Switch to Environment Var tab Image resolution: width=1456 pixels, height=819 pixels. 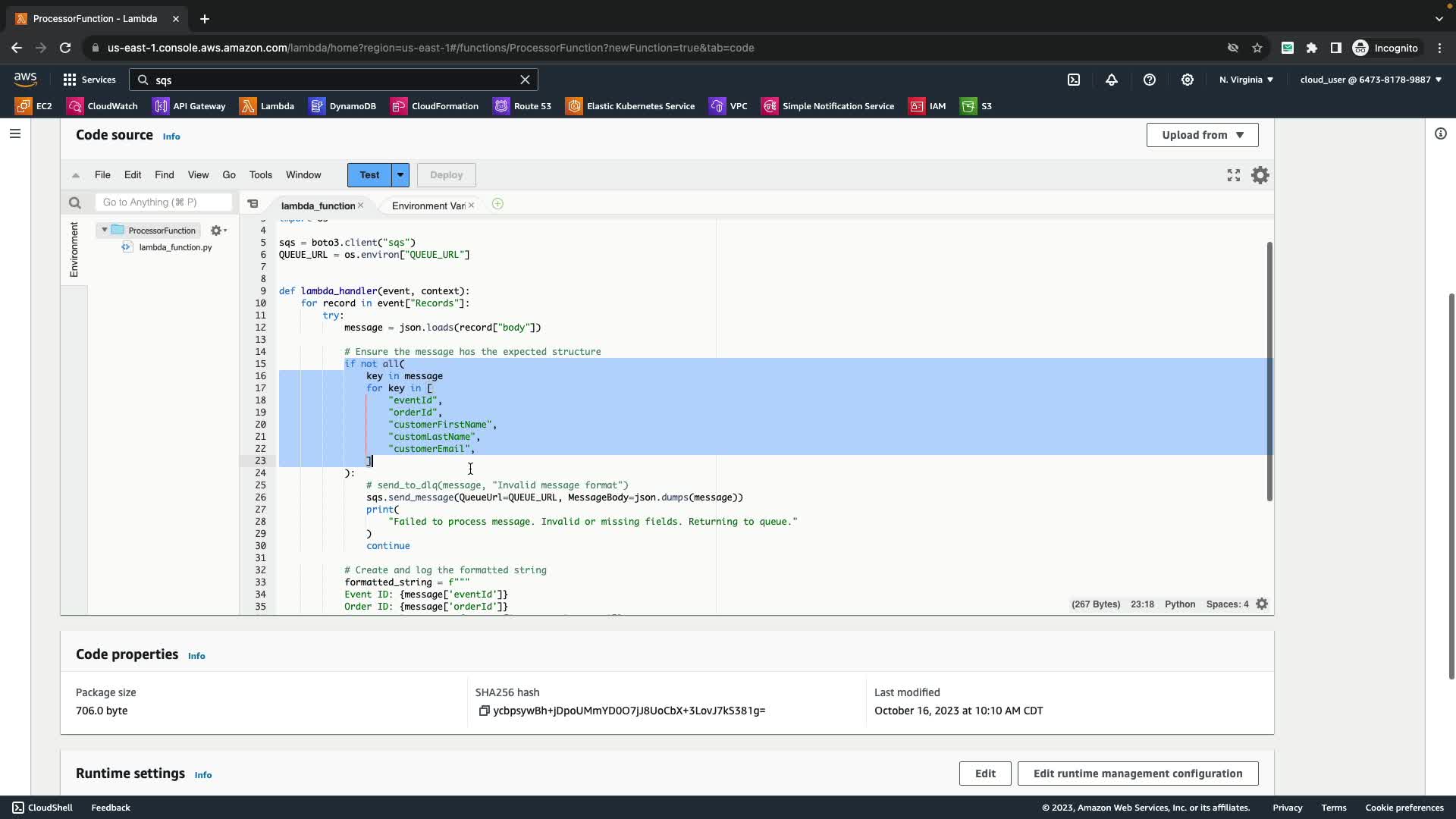point(428,206)
